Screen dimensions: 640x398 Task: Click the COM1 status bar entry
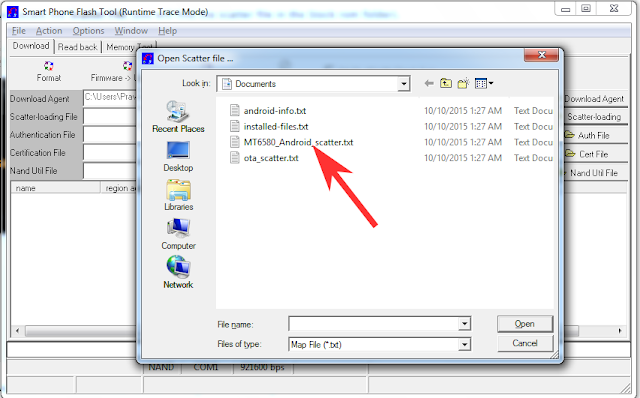pos(206,367)
